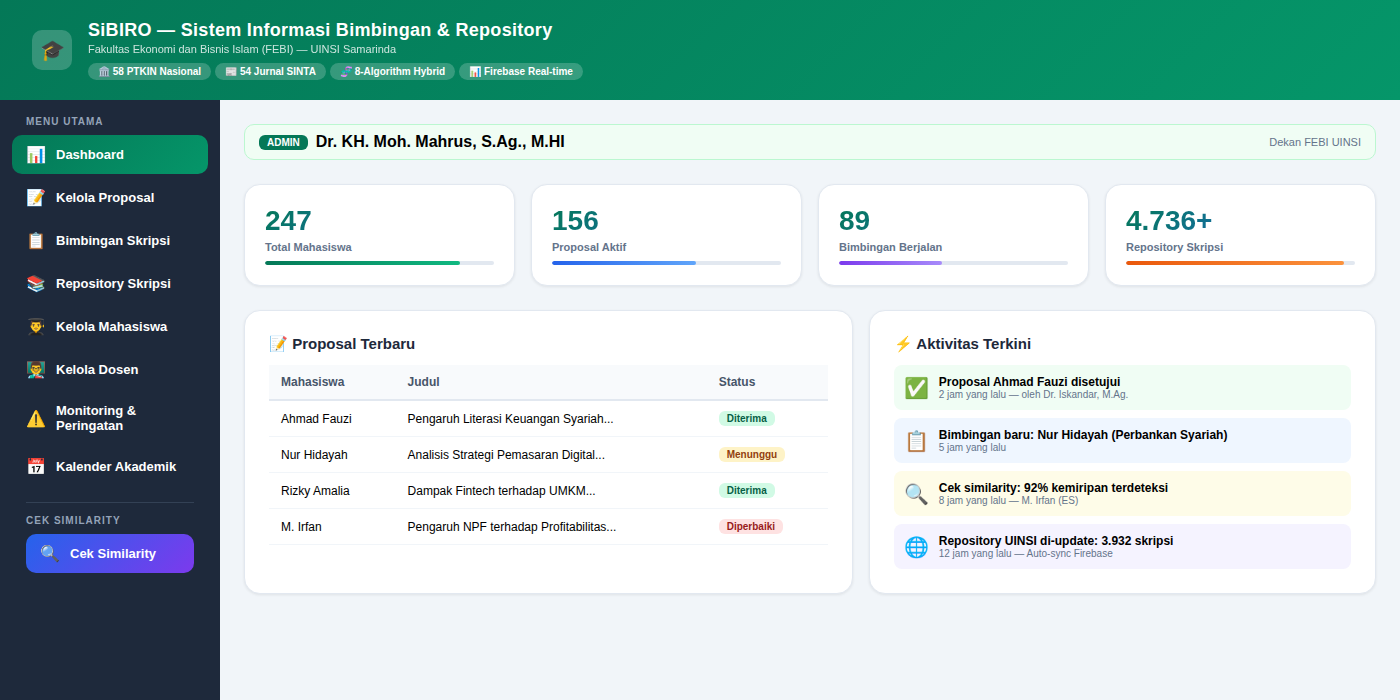The image size is (1400, 700).
Task: Go to Repository Skripsi menu item
Action: tap(113, 284)
